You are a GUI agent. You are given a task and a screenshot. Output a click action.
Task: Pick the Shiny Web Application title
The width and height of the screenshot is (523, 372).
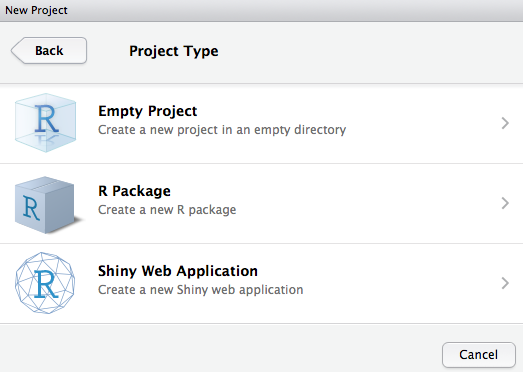pyautogui.click(x=178, y=271)
